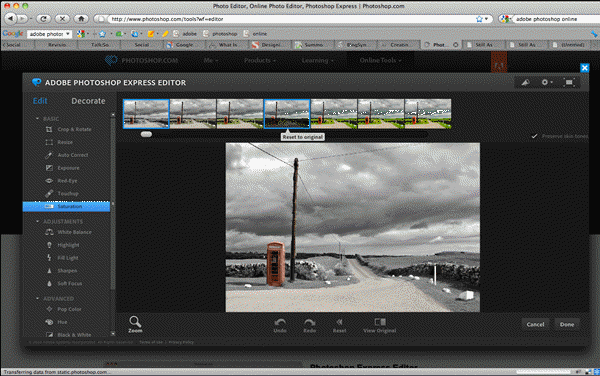
Task: Switch to the (Untitled) browser tab
Action: [573, 45]
